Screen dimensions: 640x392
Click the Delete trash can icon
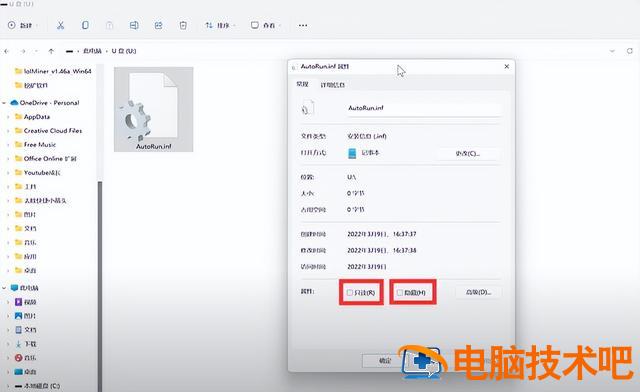(x=183, y=25)
